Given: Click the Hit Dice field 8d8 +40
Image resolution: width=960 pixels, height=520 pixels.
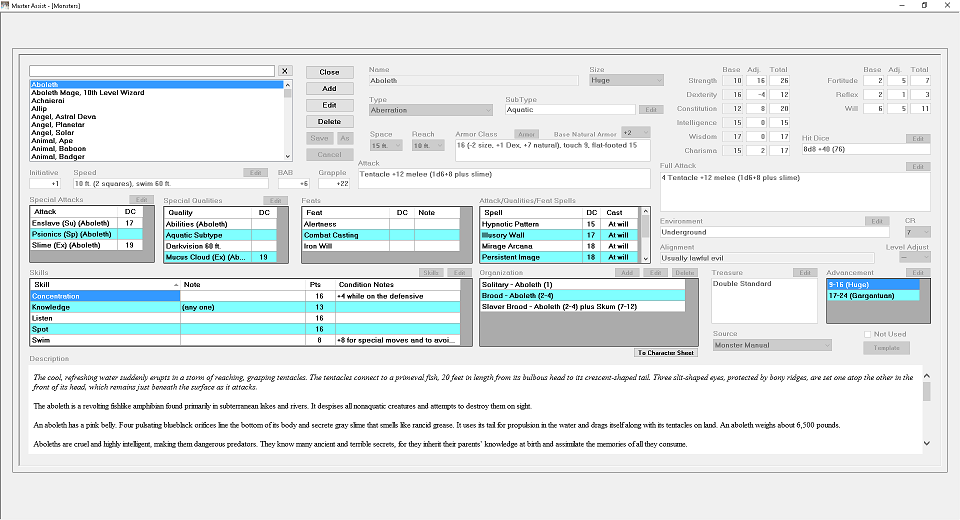Looking at the screenshot, I should [866, 149].
